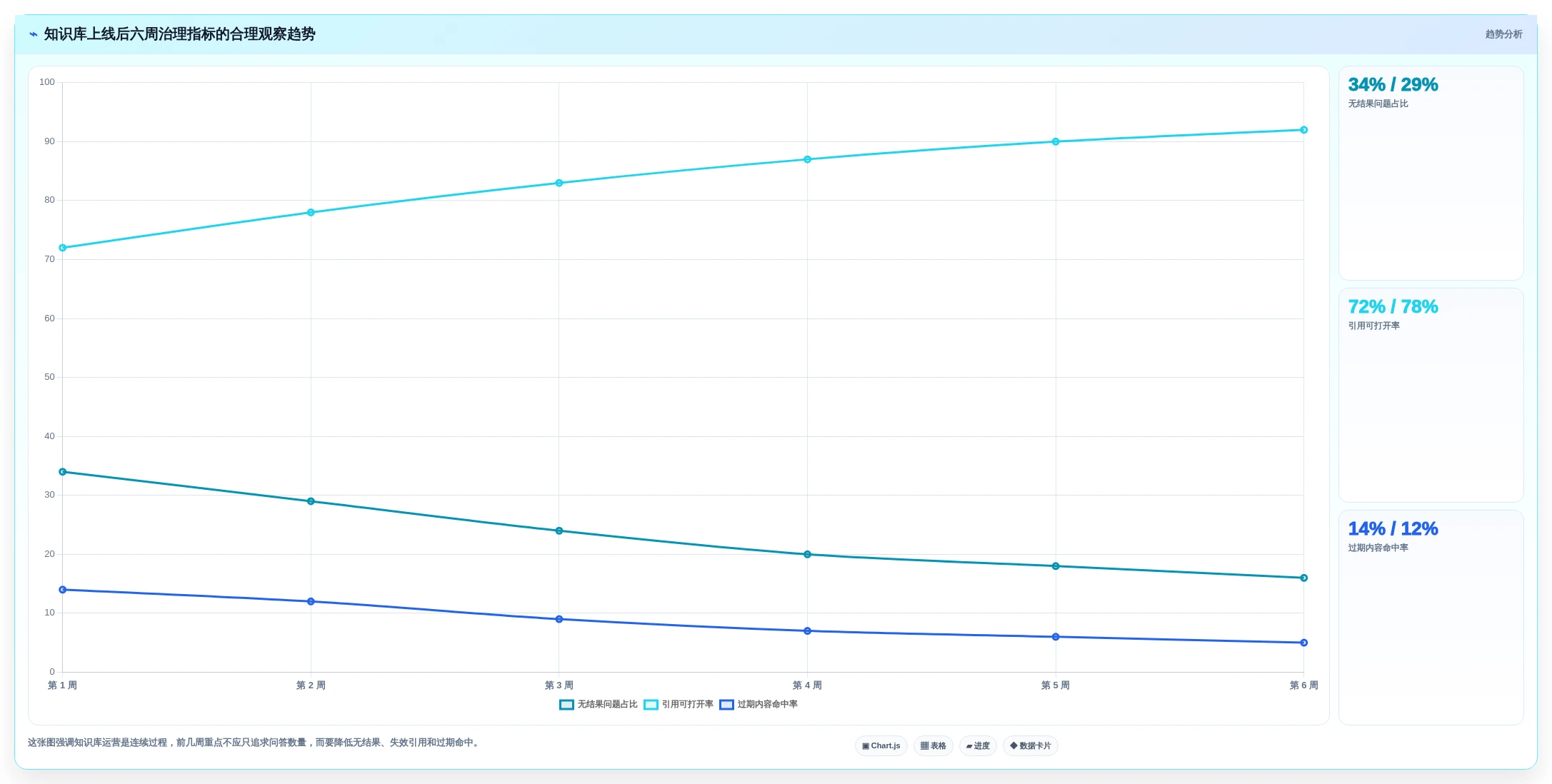Click 无结果问题占比 data point at 第 5 周

click(x=1056, y=566)
